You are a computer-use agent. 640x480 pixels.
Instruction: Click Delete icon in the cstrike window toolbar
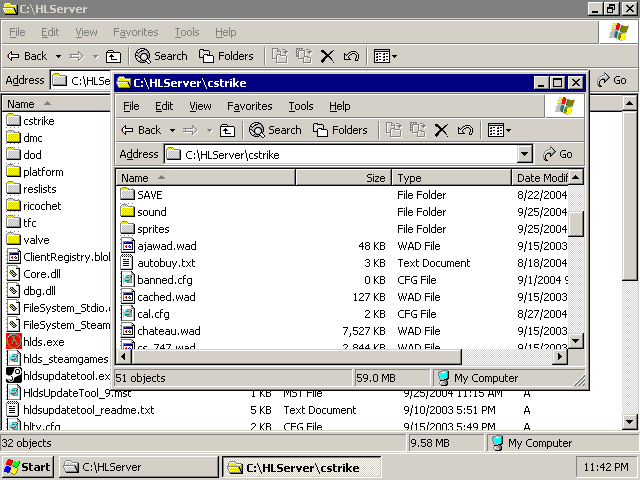click(441, 130)
